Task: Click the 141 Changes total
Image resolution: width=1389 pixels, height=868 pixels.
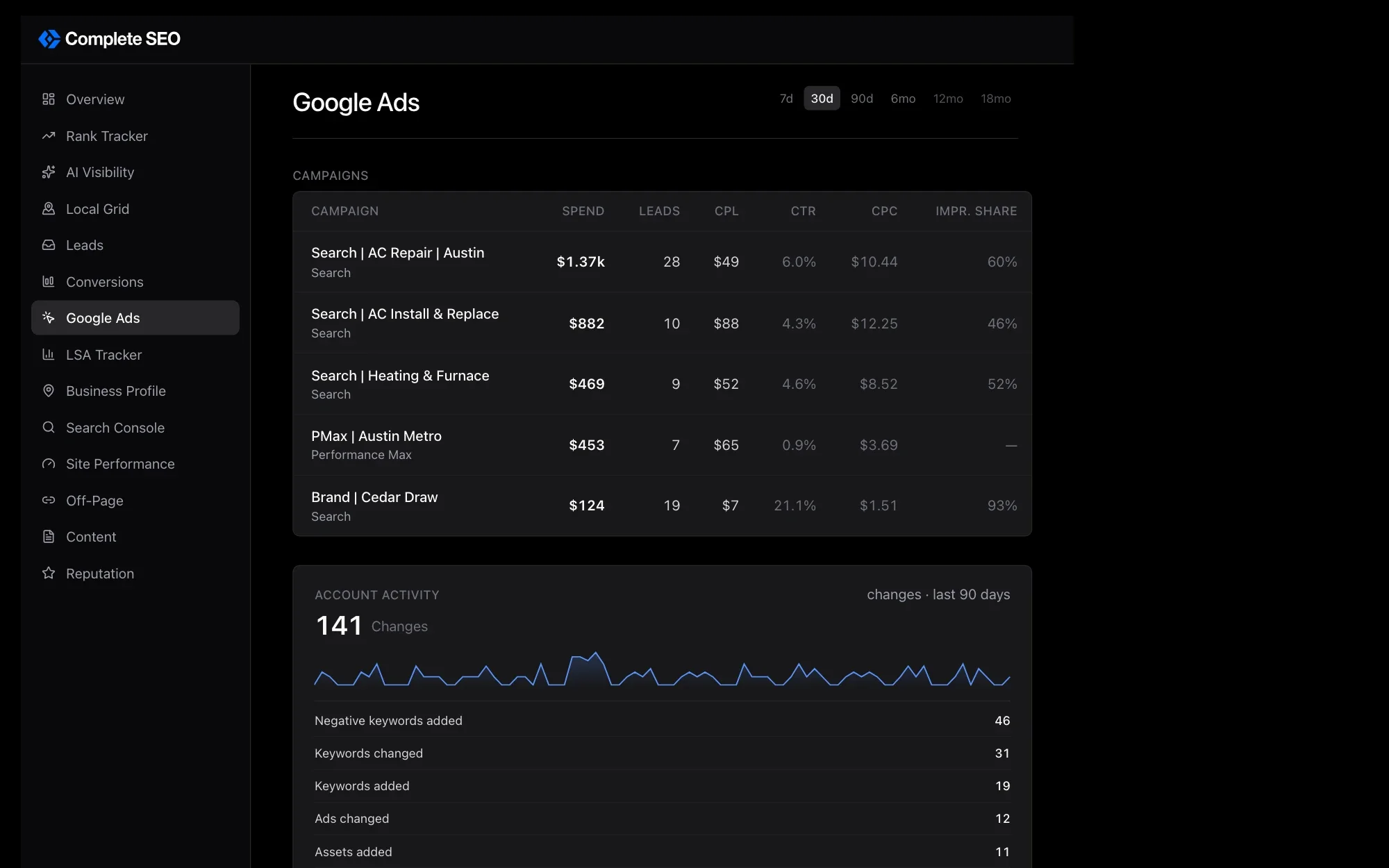Action: point(372,626)
